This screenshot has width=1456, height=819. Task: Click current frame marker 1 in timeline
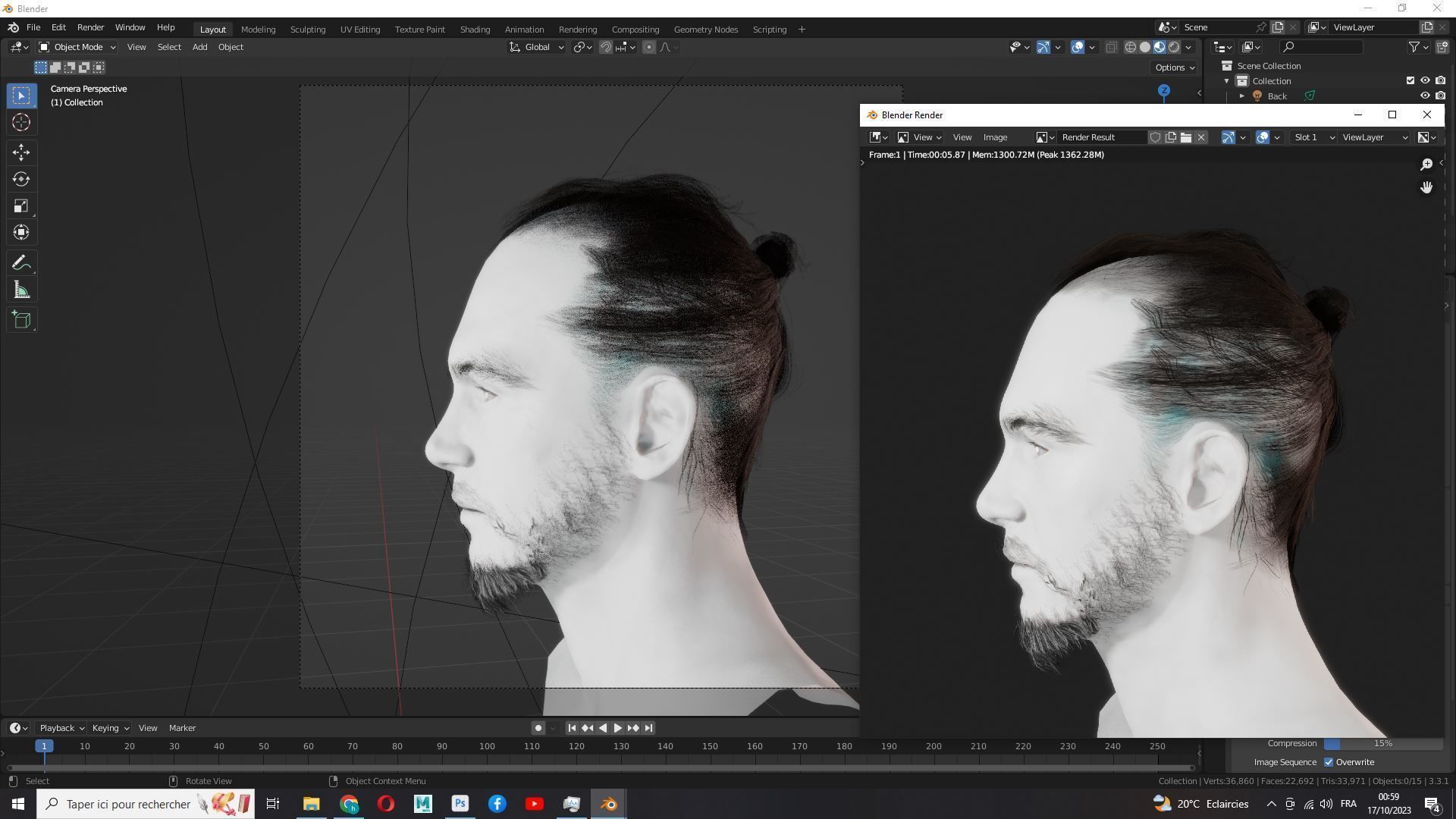click(44, 746)
